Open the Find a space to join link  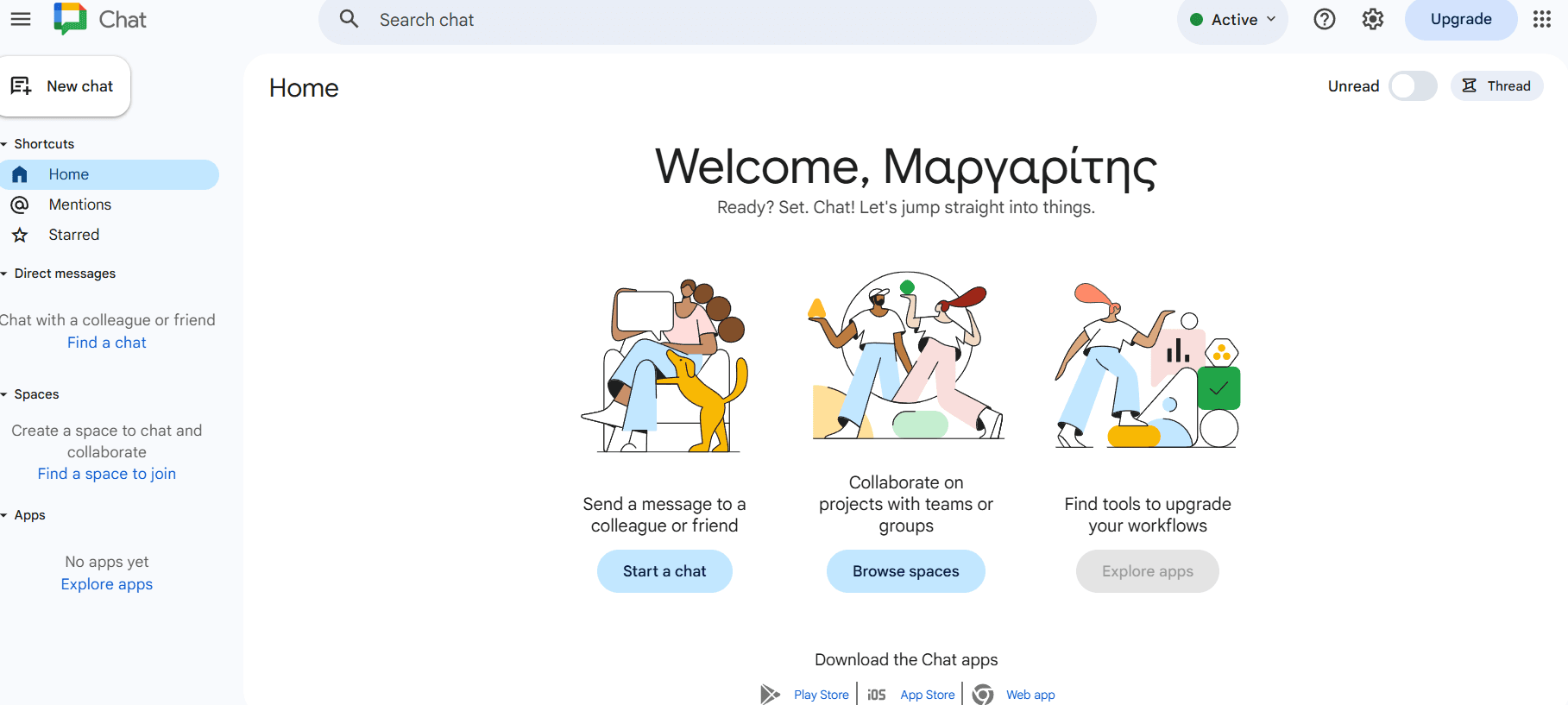(x=107, y=474)
